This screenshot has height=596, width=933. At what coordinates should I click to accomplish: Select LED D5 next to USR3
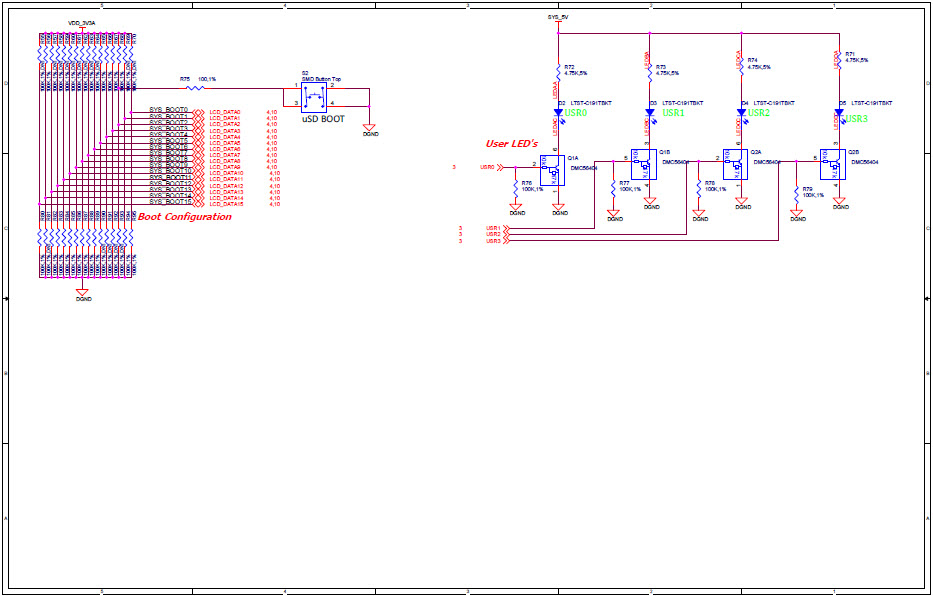(839, 112)
